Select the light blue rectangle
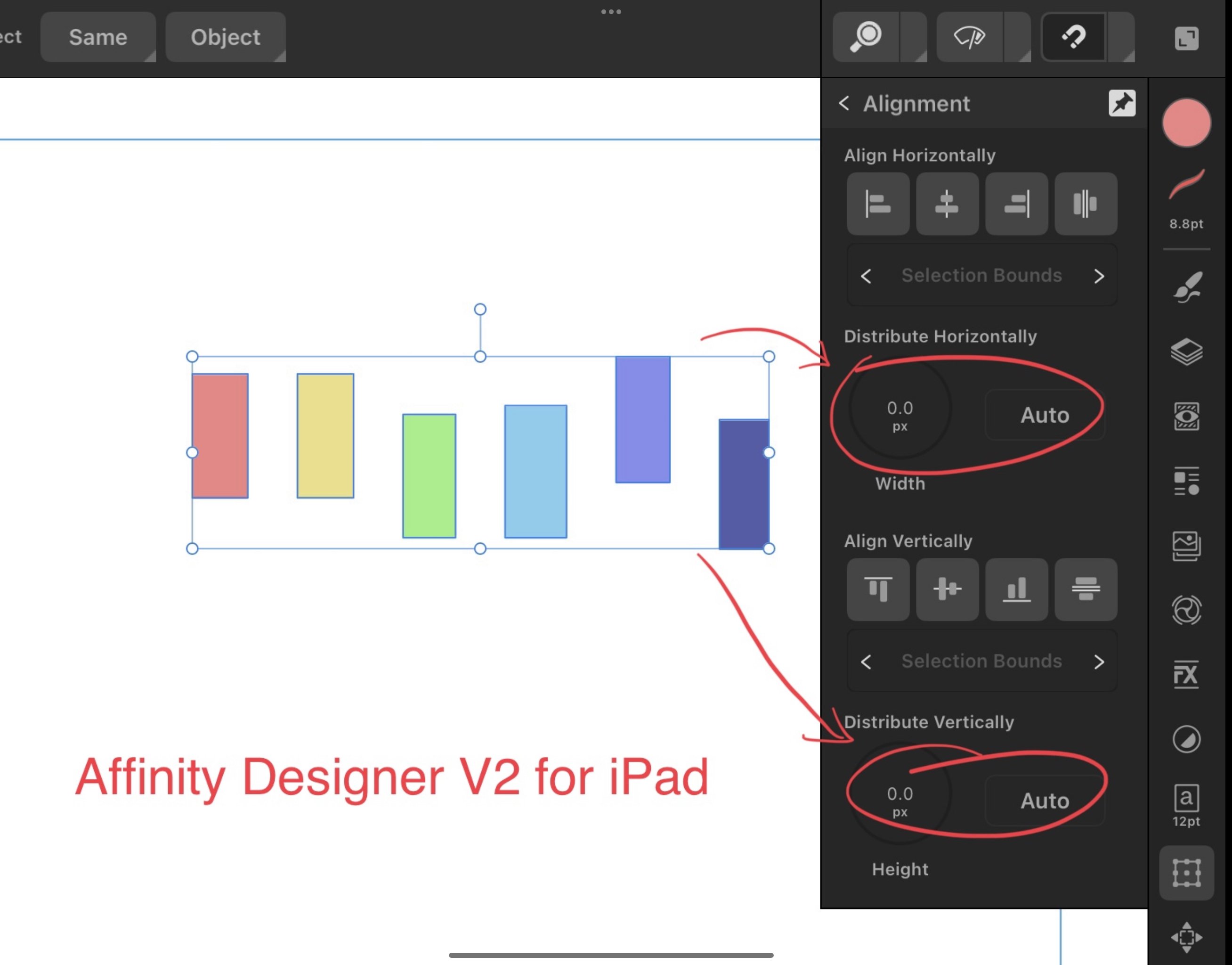Image resolution: width=1232 pixels, height=965 pixels. [536, 471]
